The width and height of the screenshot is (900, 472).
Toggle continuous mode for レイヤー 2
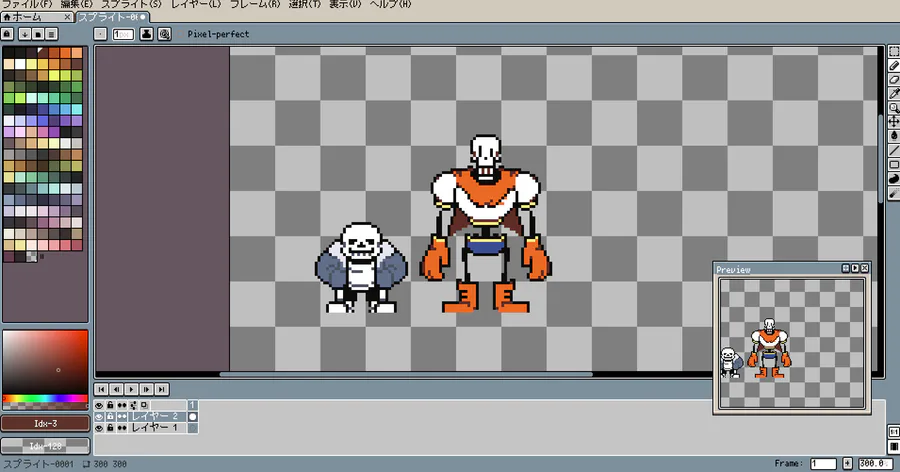tap(122, 417)
